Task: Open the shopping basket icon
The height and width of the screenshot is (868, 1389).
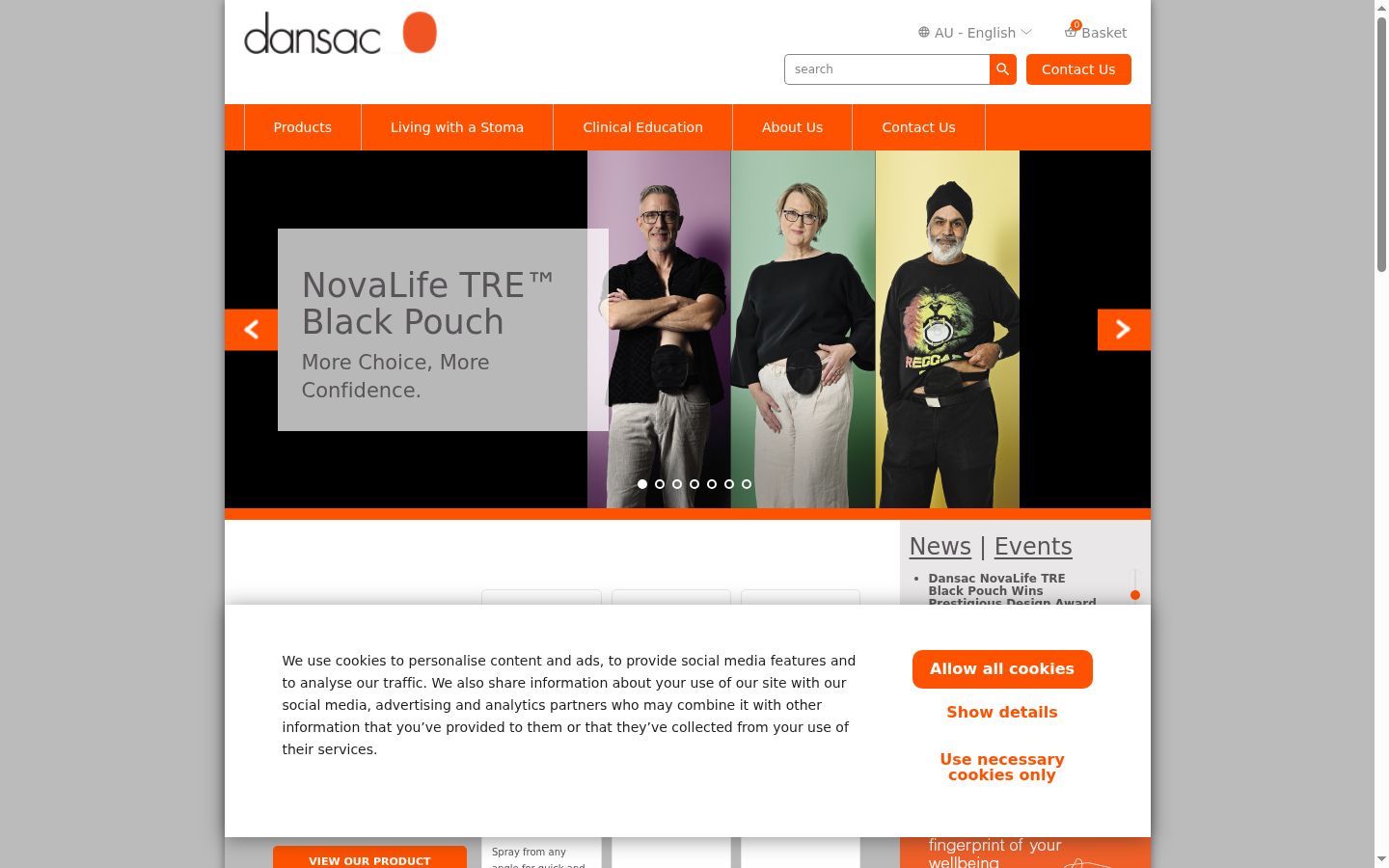Action: tap(1071, 32)
